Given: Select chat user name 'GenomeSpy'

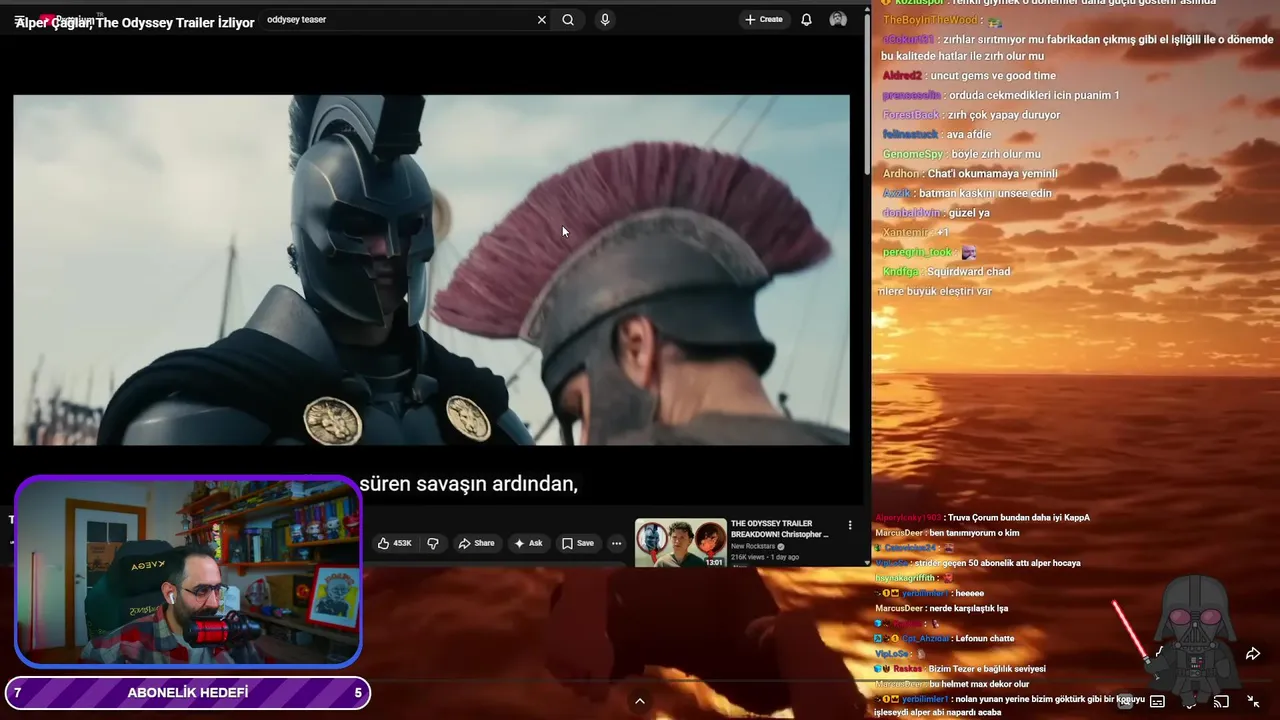Looking at the screenshot, I should pyautogui.click(x=912, y=154).
